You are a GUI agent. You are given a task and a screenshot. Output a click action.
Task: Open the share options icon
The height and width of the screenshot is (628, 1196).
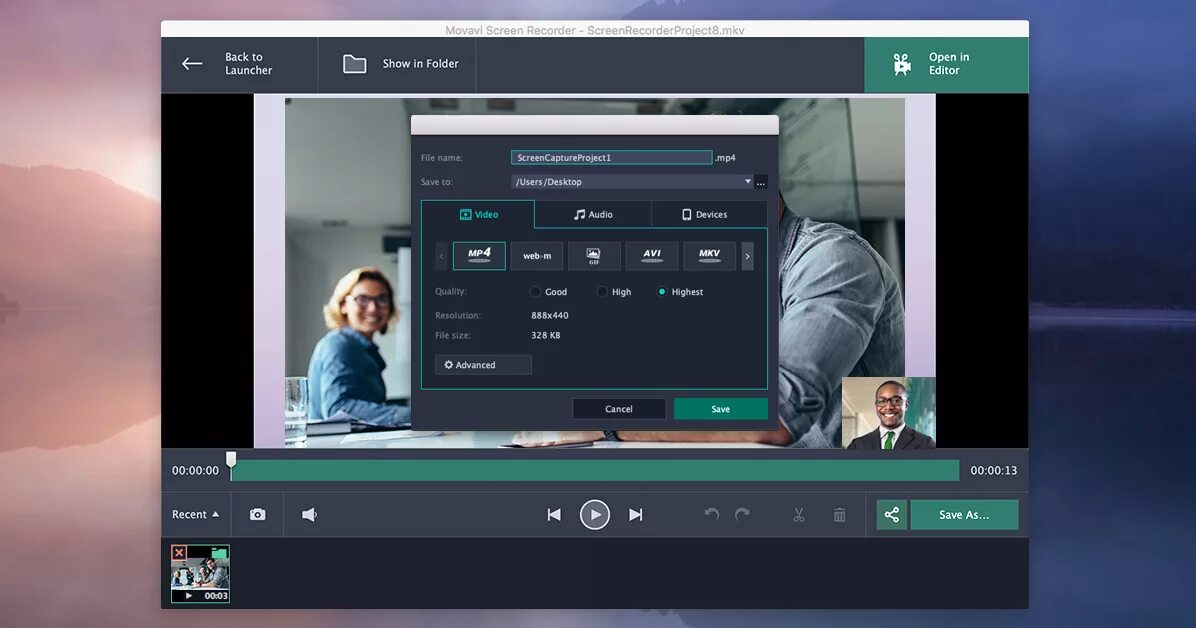892,514
